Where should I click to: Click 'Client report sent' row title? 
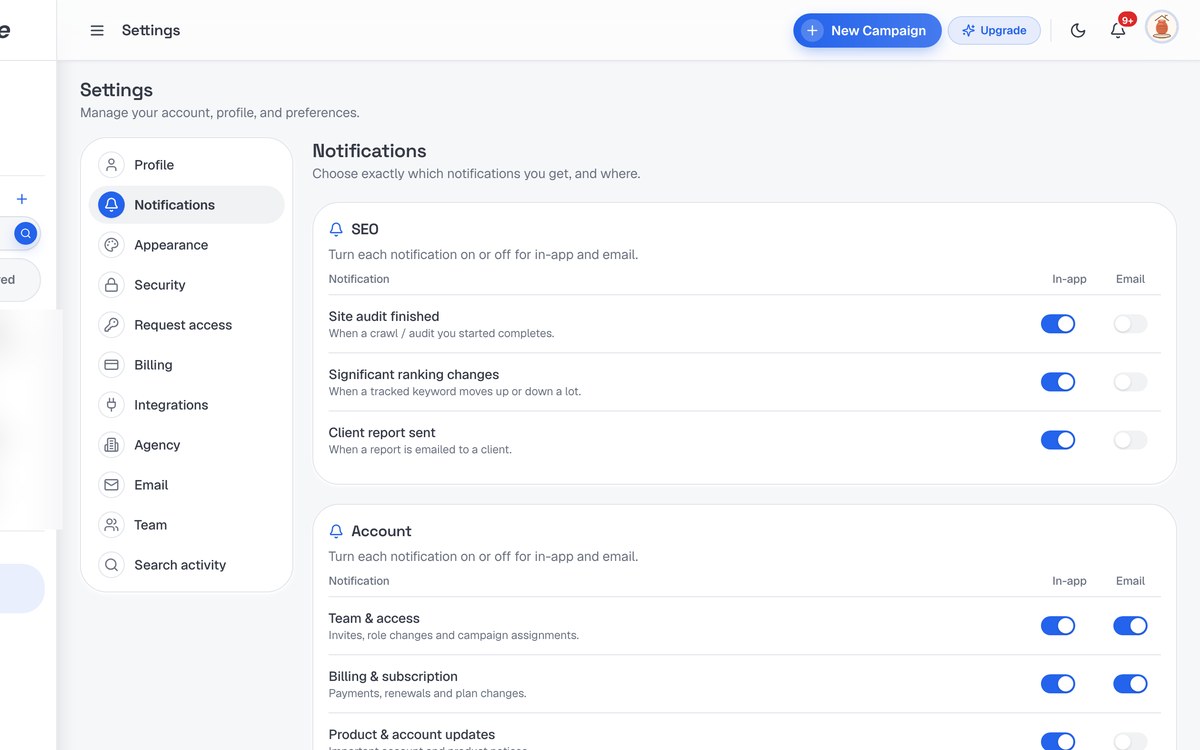coord(382,432)
